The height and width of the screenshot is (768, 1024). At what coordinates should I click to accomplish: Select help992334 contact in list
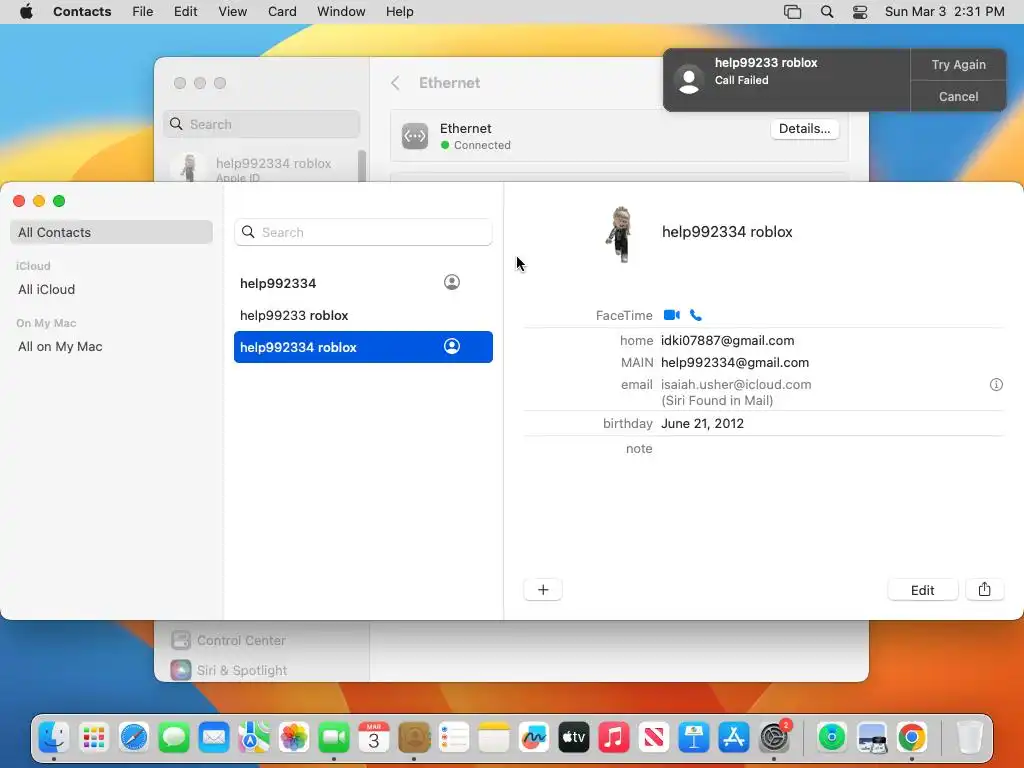click(x=363, y=283)
